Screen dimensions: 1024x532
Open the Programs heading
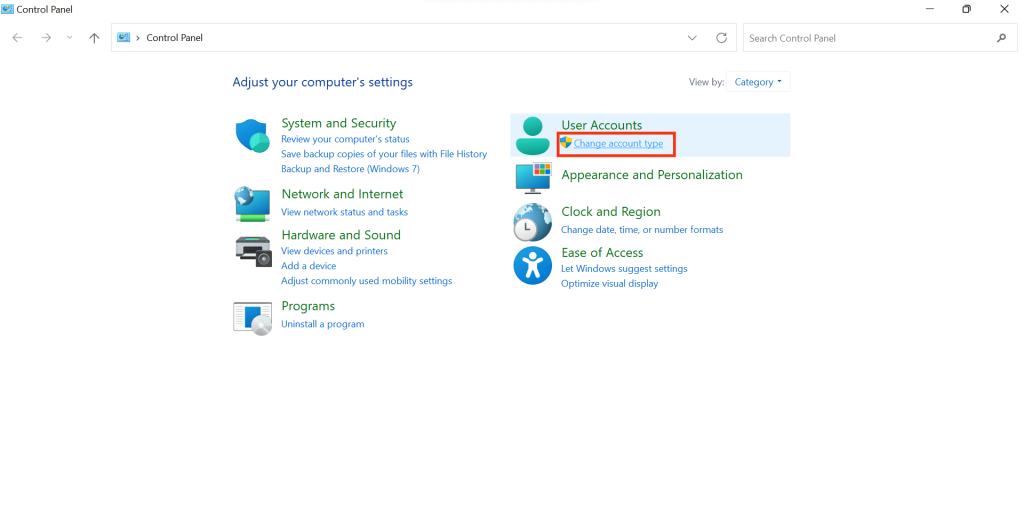click(308, 306)
